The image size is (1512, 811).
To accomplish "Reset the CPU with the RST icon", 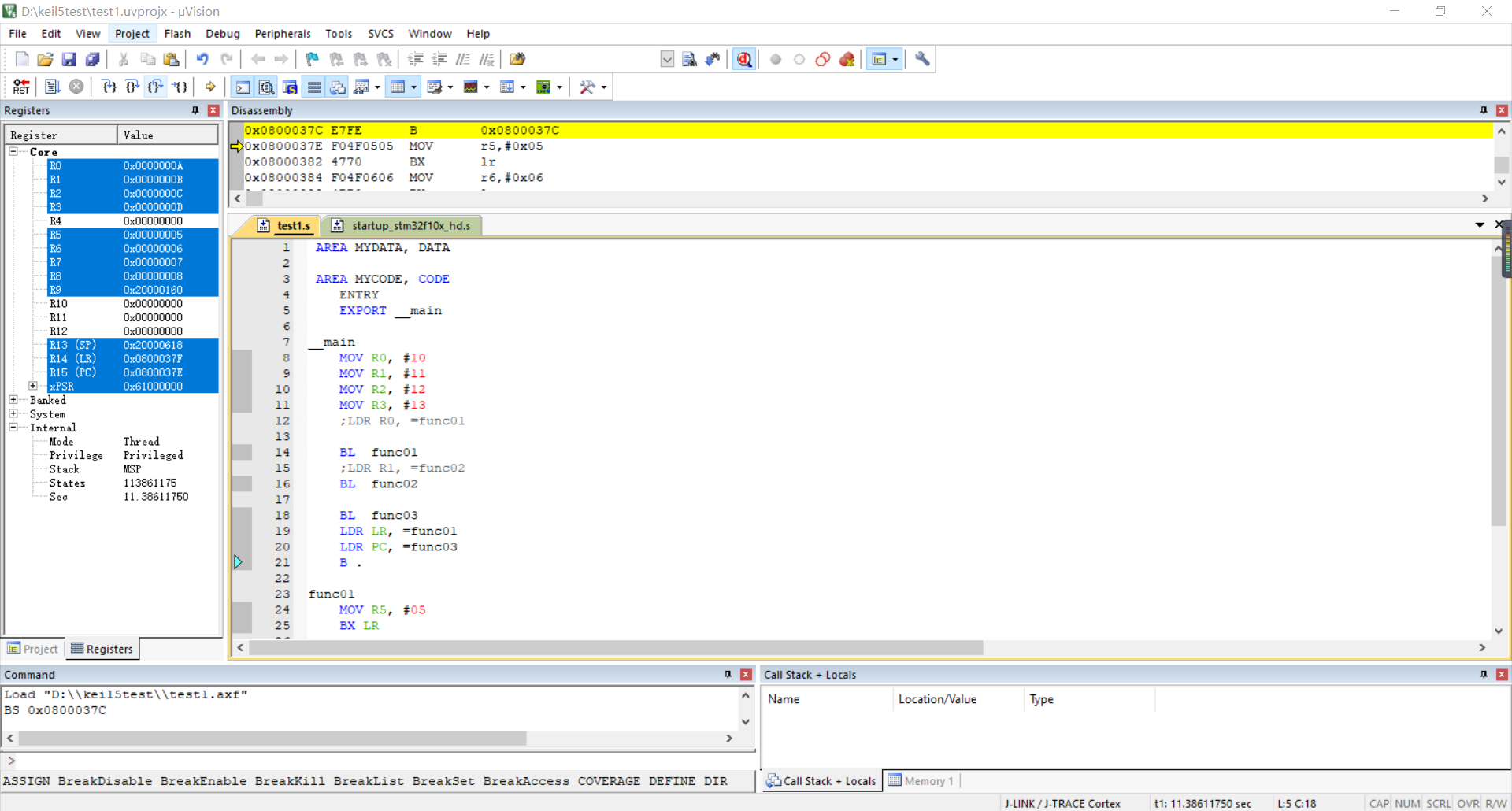I will pos(21,87).
